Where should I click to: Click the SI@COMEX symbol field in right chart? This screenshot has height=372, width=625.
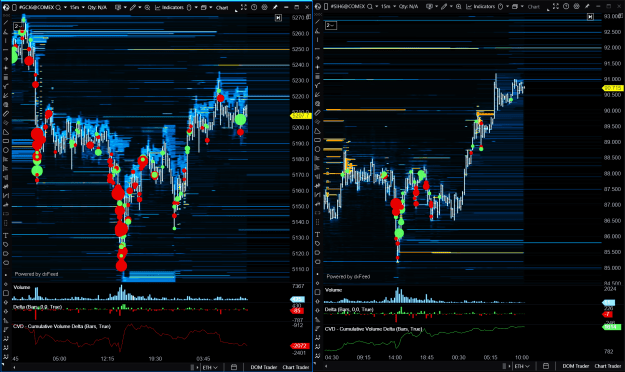pyautogui.click(x=348, y=6)
